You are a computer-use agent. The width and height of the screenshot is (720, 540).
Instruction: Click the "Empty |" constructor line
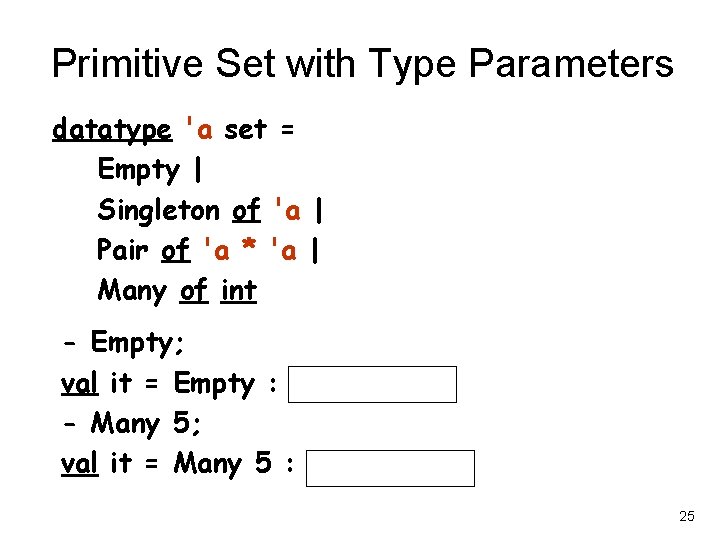click(x=150, y=170)
